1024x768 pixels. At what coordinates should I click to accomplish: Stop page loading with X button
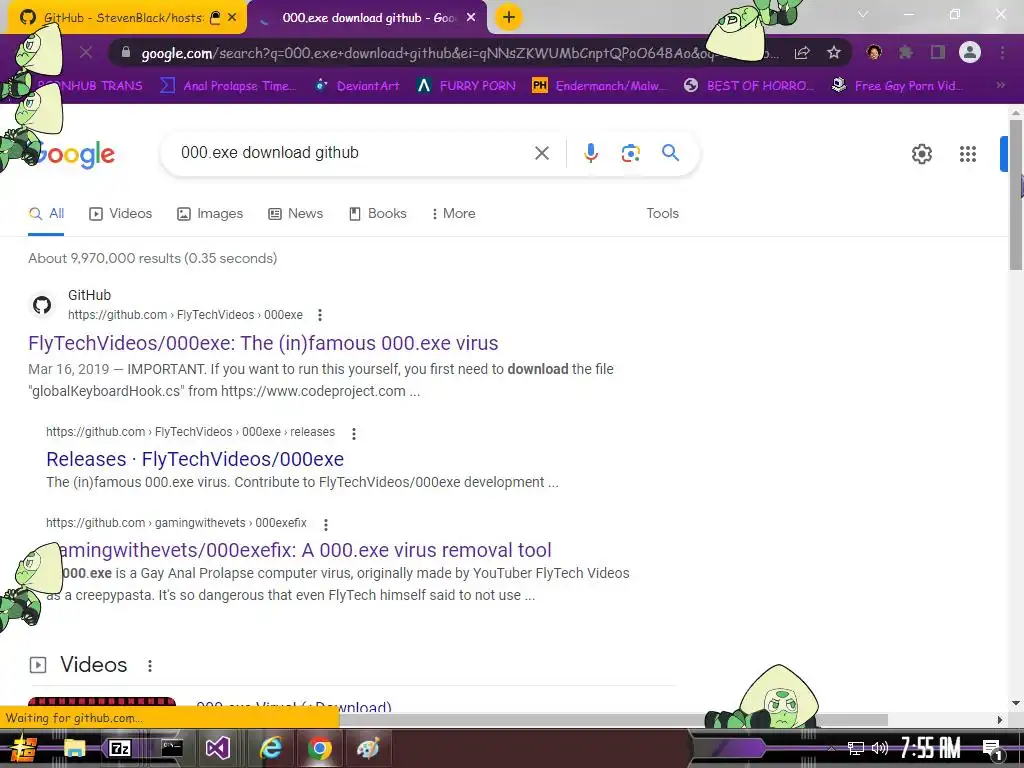tap(86, 52)
